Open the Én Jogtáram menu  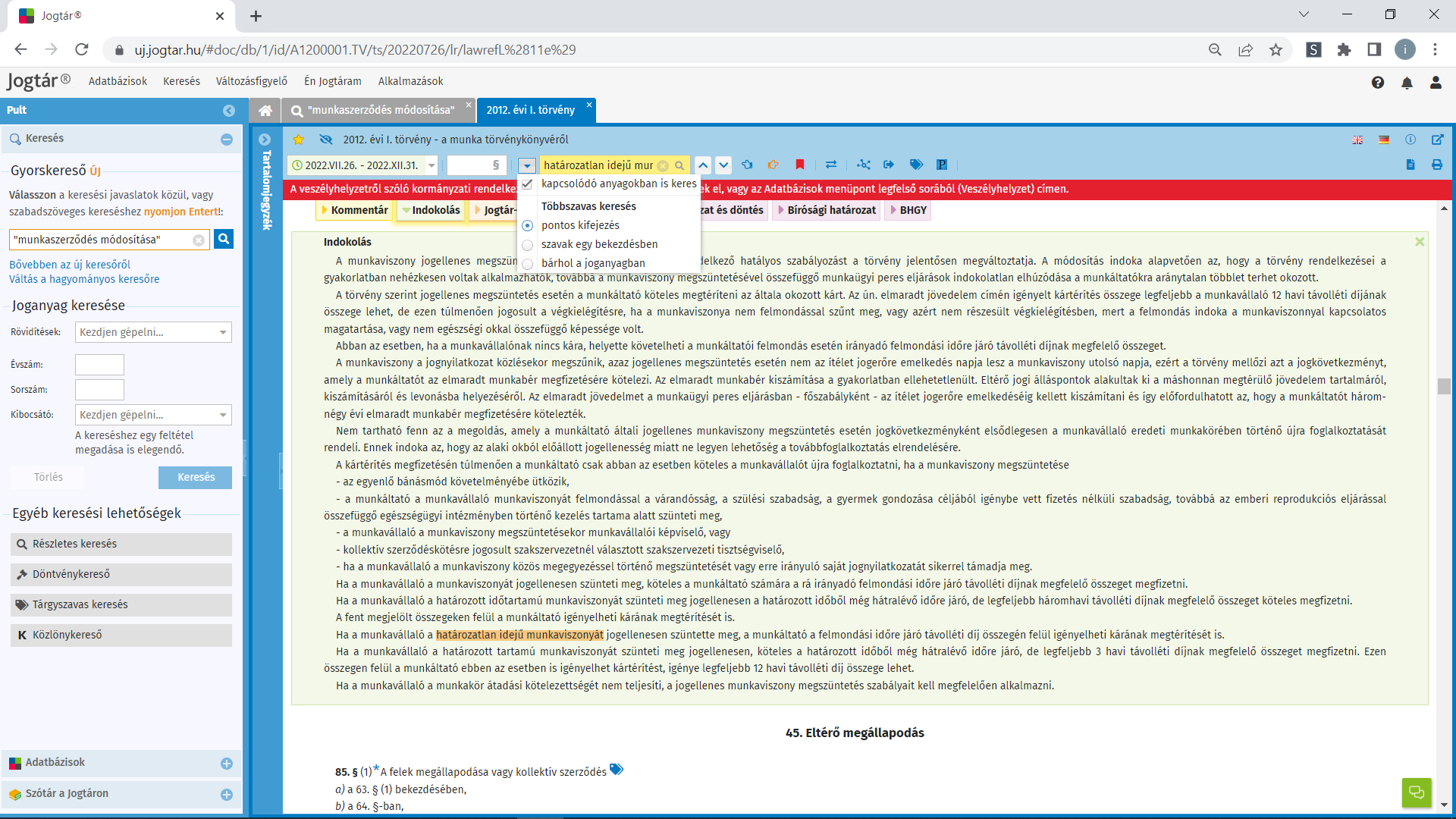(x=333, y=81)
